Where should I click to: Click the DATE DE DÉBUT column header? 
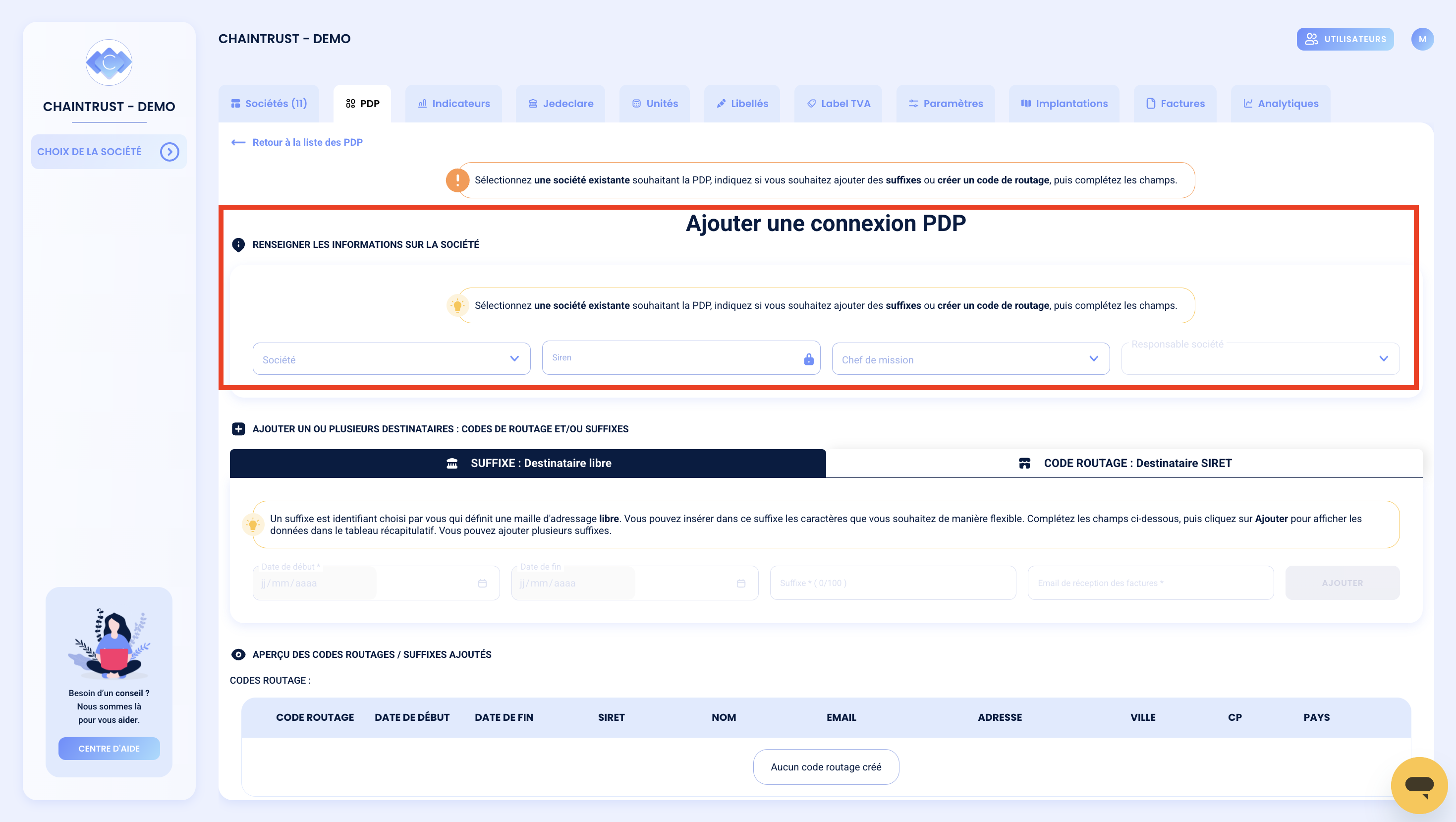tap(412, 717)
